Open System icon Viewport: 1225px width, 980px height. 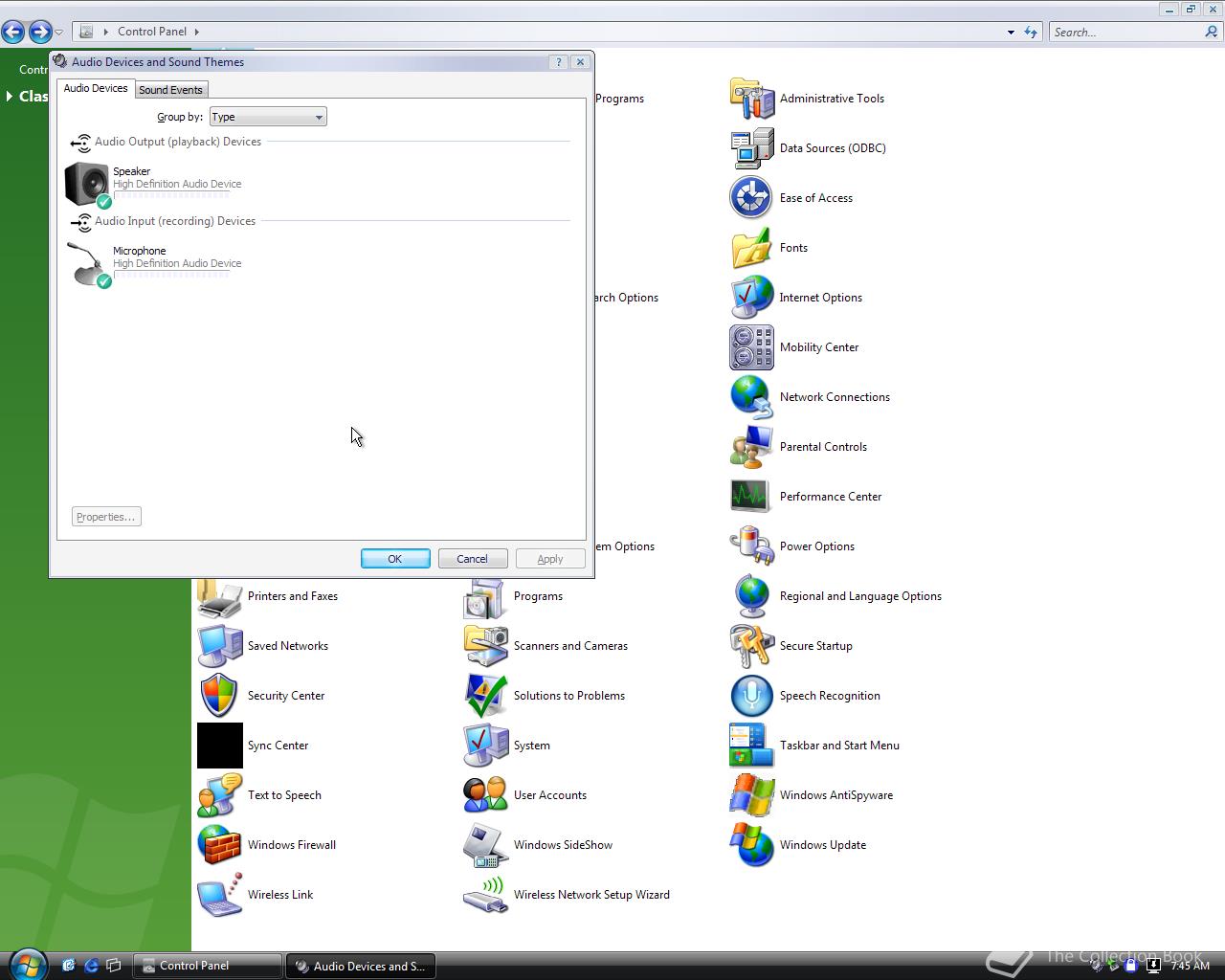[x=485, y=746]
